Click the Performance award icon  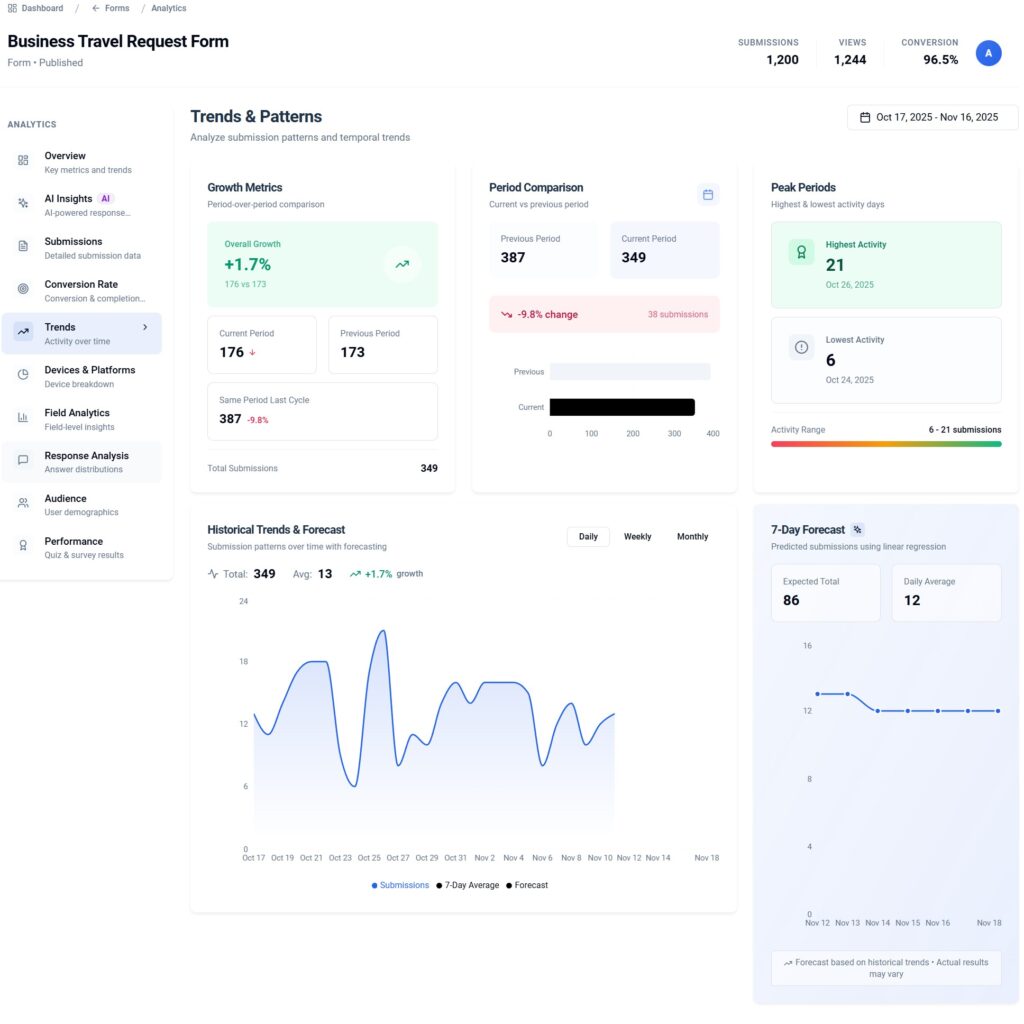[x=23, y=546]
